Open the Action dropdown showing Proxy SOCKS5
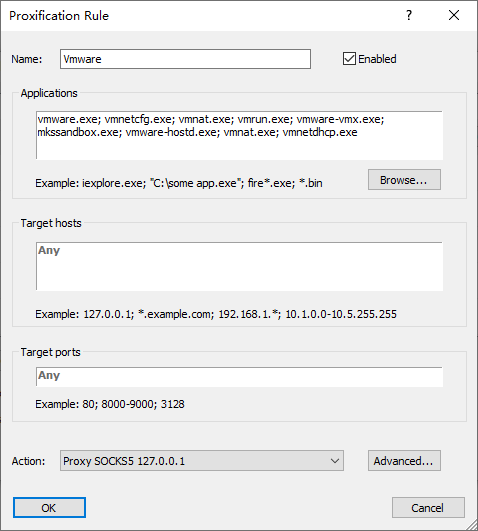478x531 pixels. pos(202,461)
